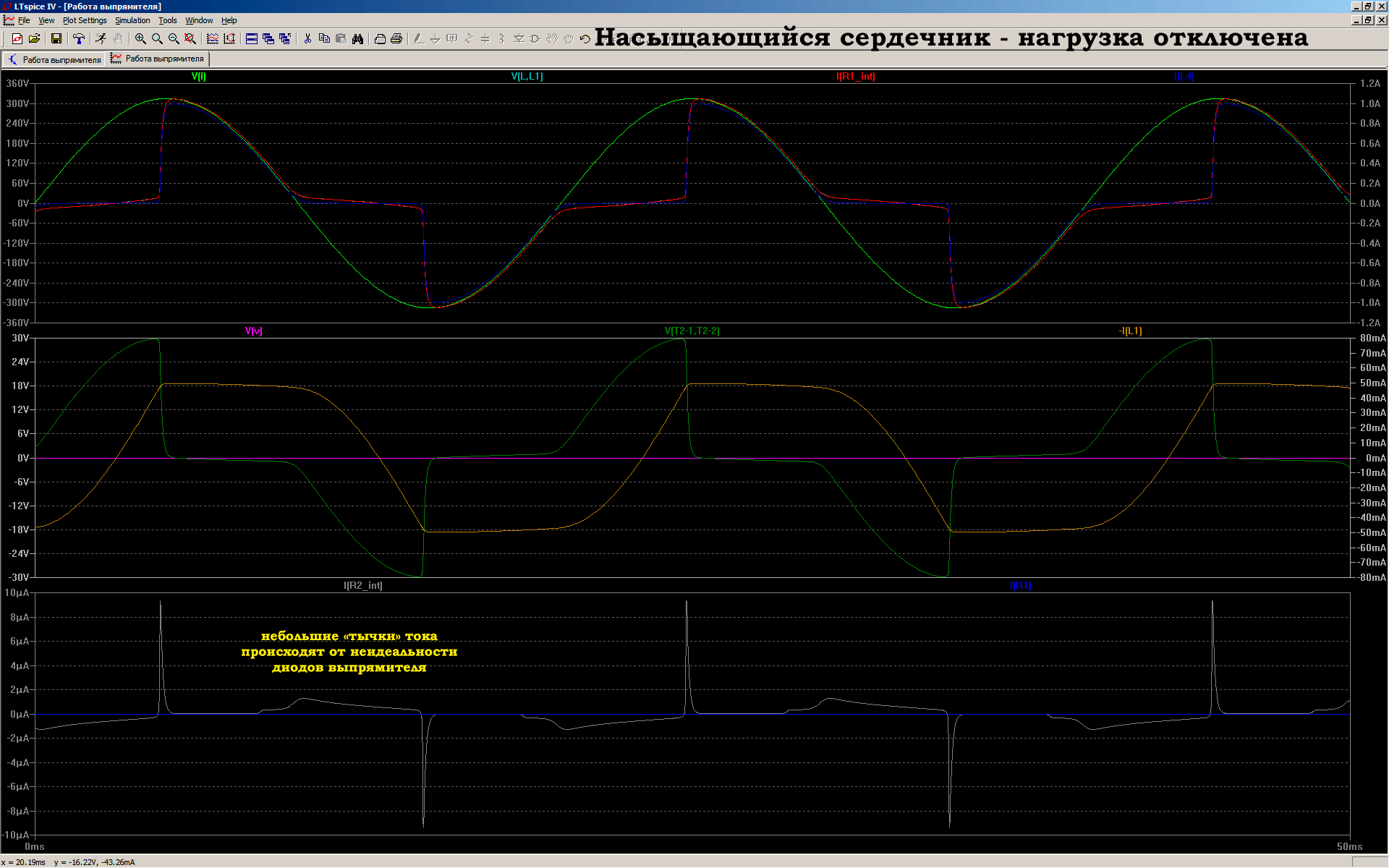This screenshot has width=1389, height=868.
Task: Click the cursor coordinates readout in status bar
Action: pyautogui.click(x=69, y=862)
